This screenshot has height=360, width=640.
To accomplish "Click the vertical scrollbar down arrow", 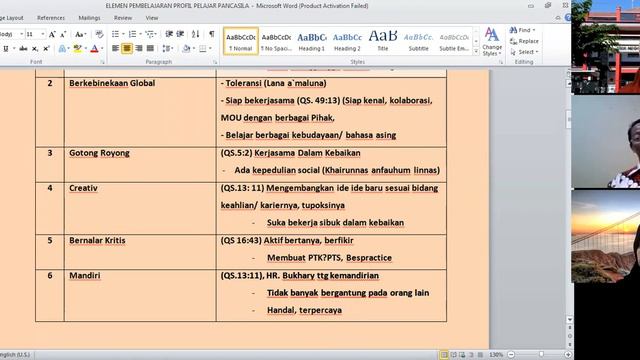I will (570, 320).
